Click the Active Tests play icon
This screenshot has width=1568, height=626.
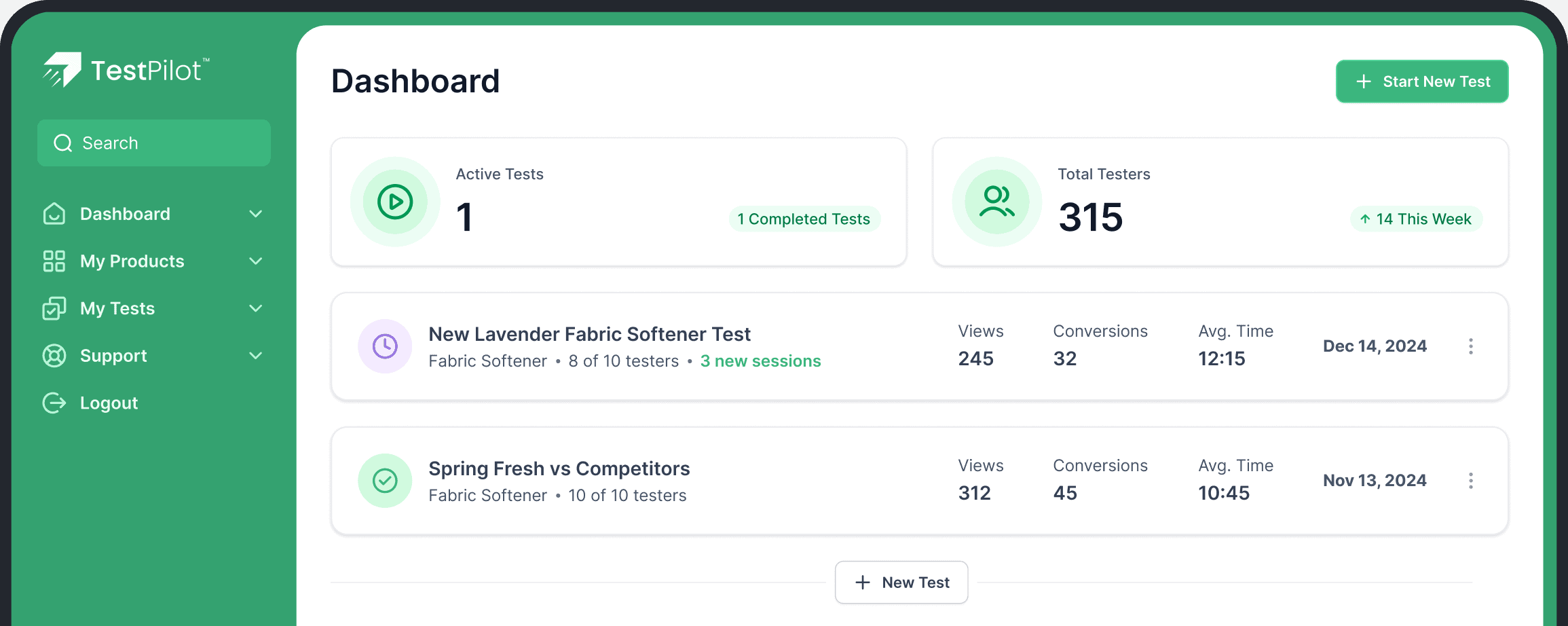tap(394, 201)
